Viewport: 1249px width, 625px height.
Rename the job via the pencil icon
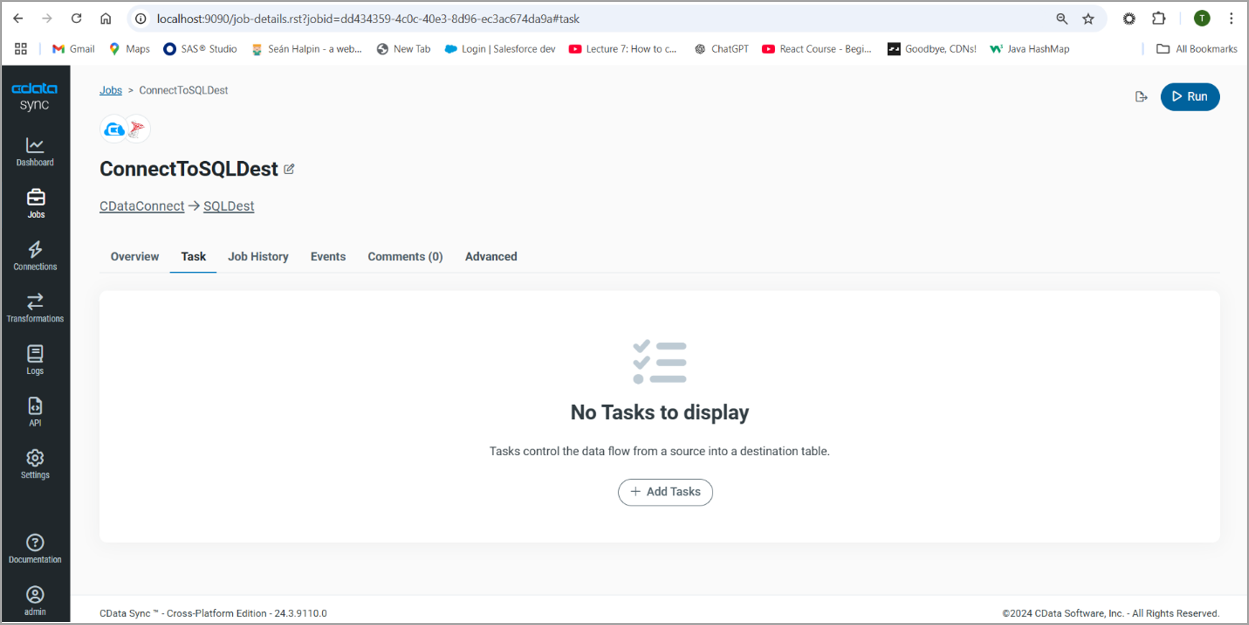coord(289,168)
